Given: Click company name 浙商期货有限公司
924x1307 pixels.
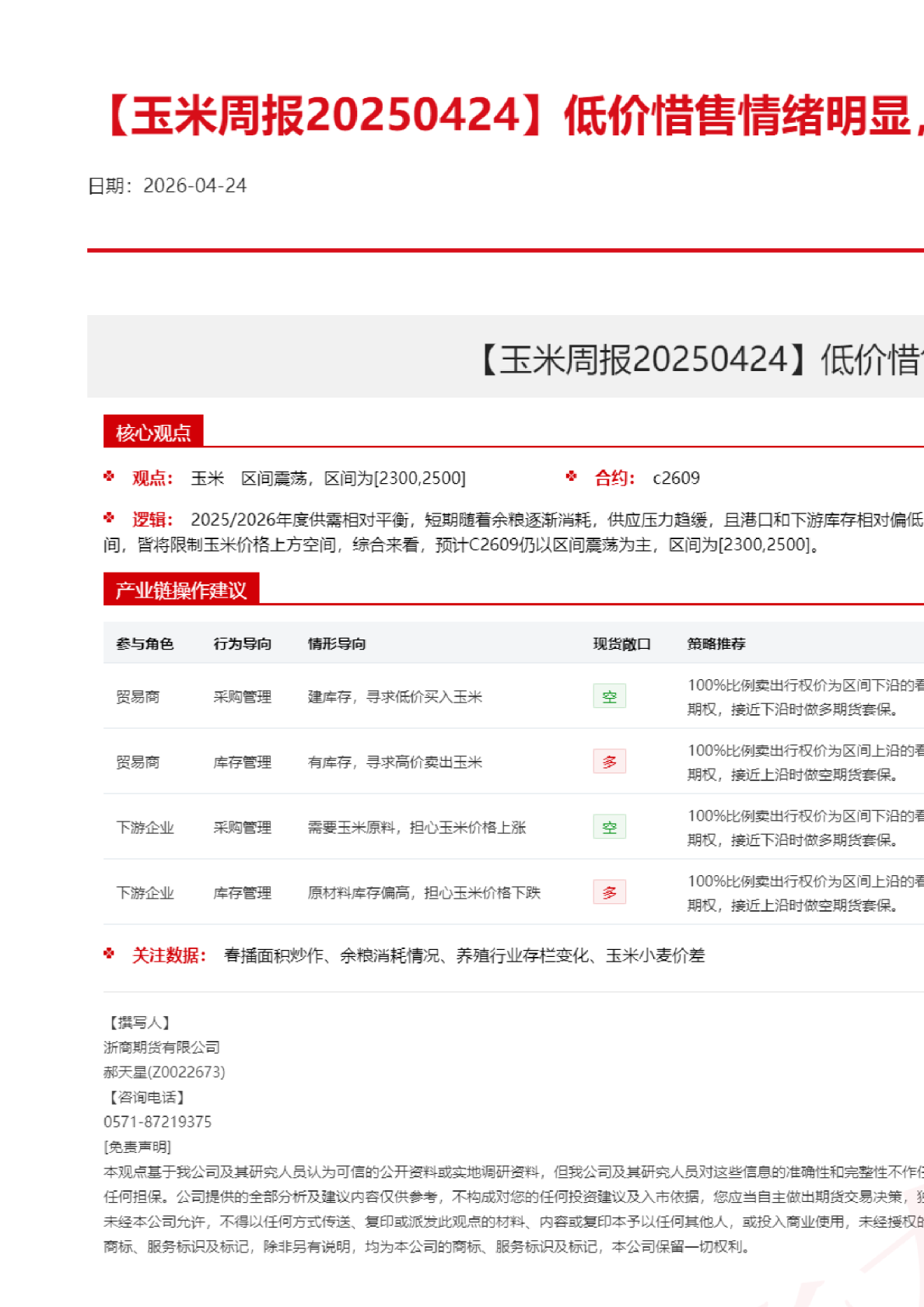Looking at the screenshot, I should (162, 1047).
